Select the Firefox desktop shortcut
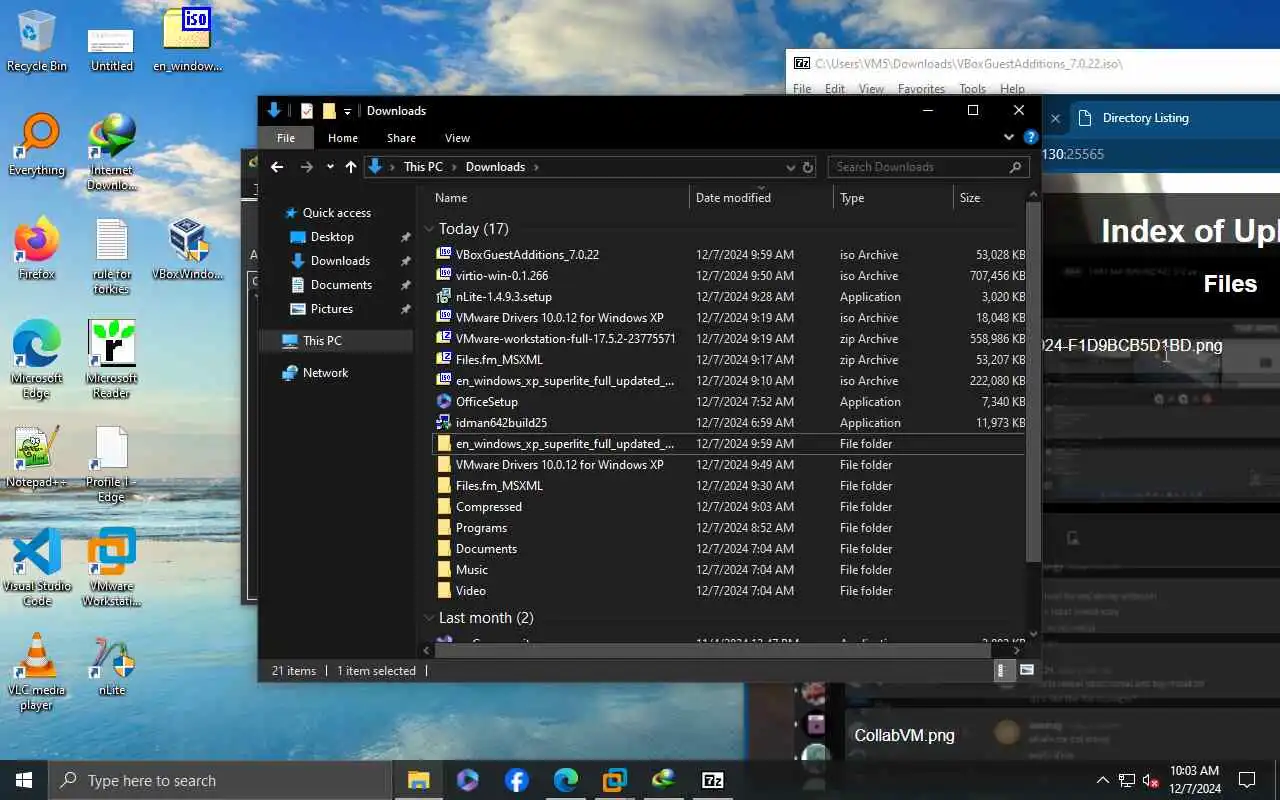Image resolution: width=1280 pixels, height=800 pixels. [x=37, y=249]
